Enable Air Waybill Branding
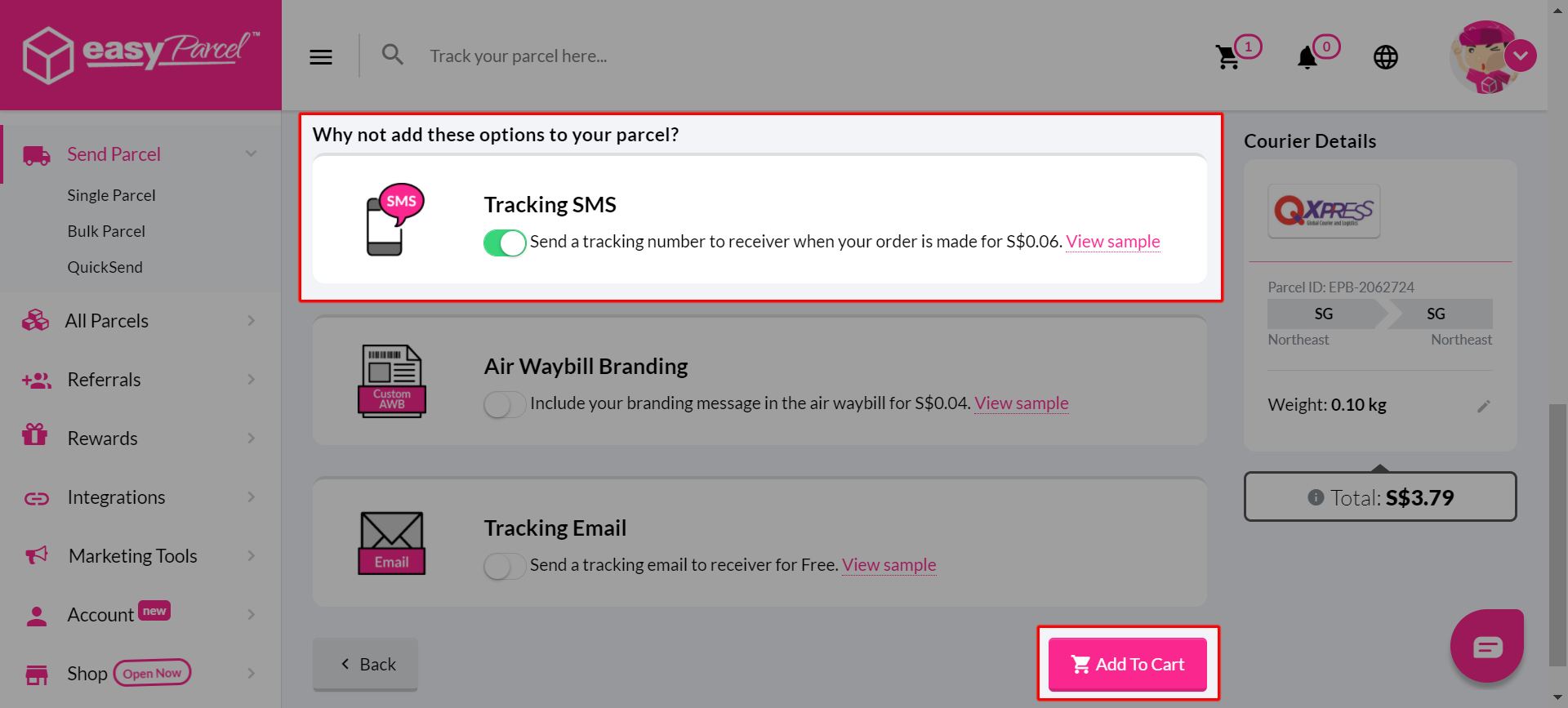1568x708 pixels. pyautogui.click(x=504, y=404)
